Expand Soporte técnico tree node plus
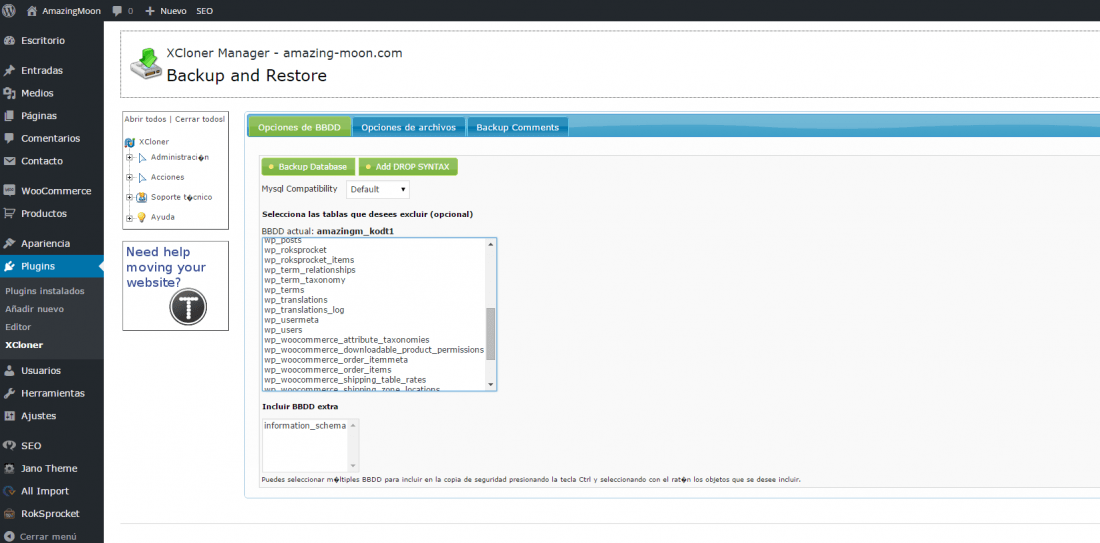Viewport: 1100px width, 543px height. click(x=130, y=198)
